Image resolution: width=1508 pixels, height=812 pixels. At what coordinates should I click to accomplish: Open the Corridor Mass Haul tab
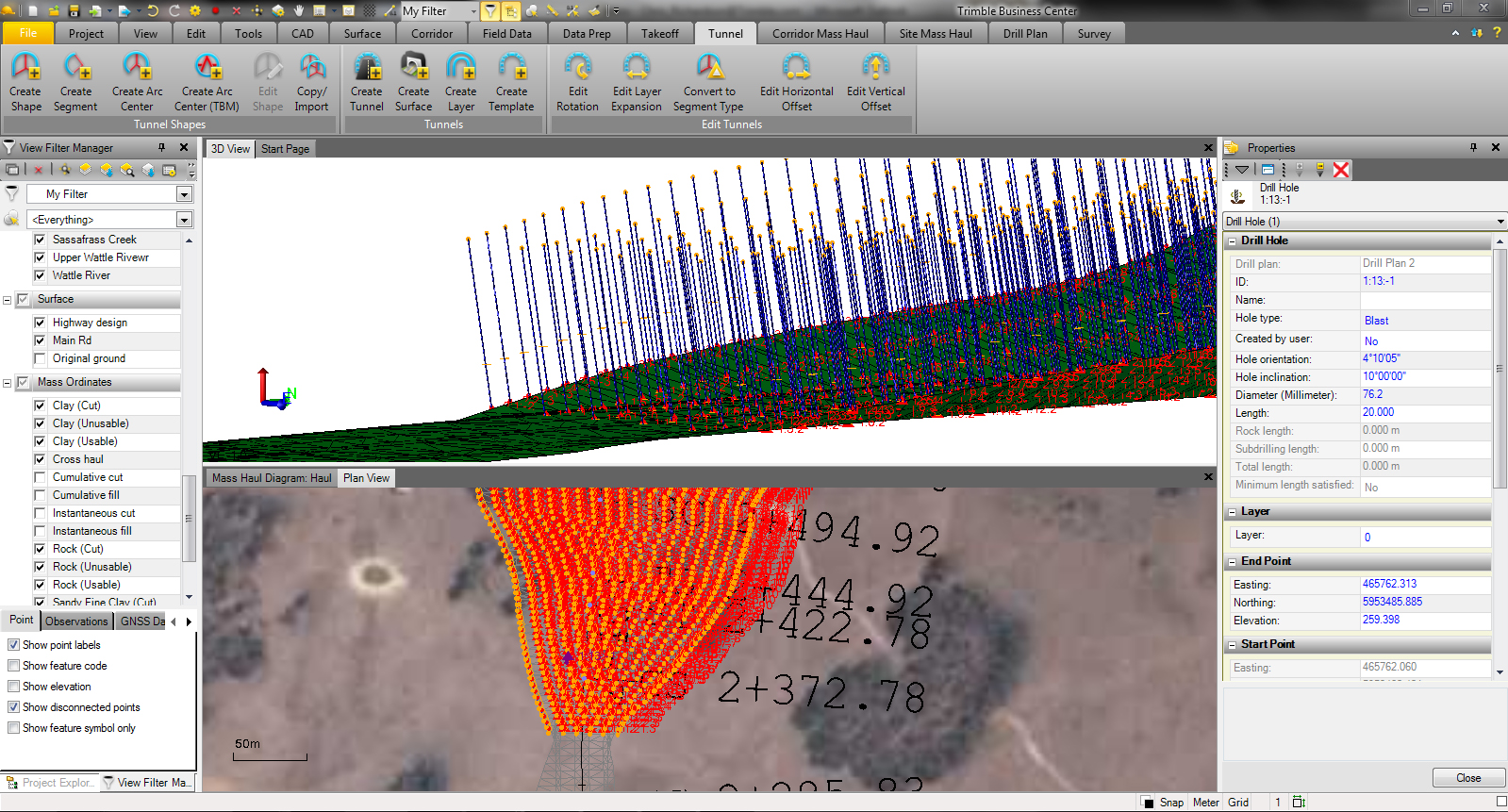(x=820, y=33)
